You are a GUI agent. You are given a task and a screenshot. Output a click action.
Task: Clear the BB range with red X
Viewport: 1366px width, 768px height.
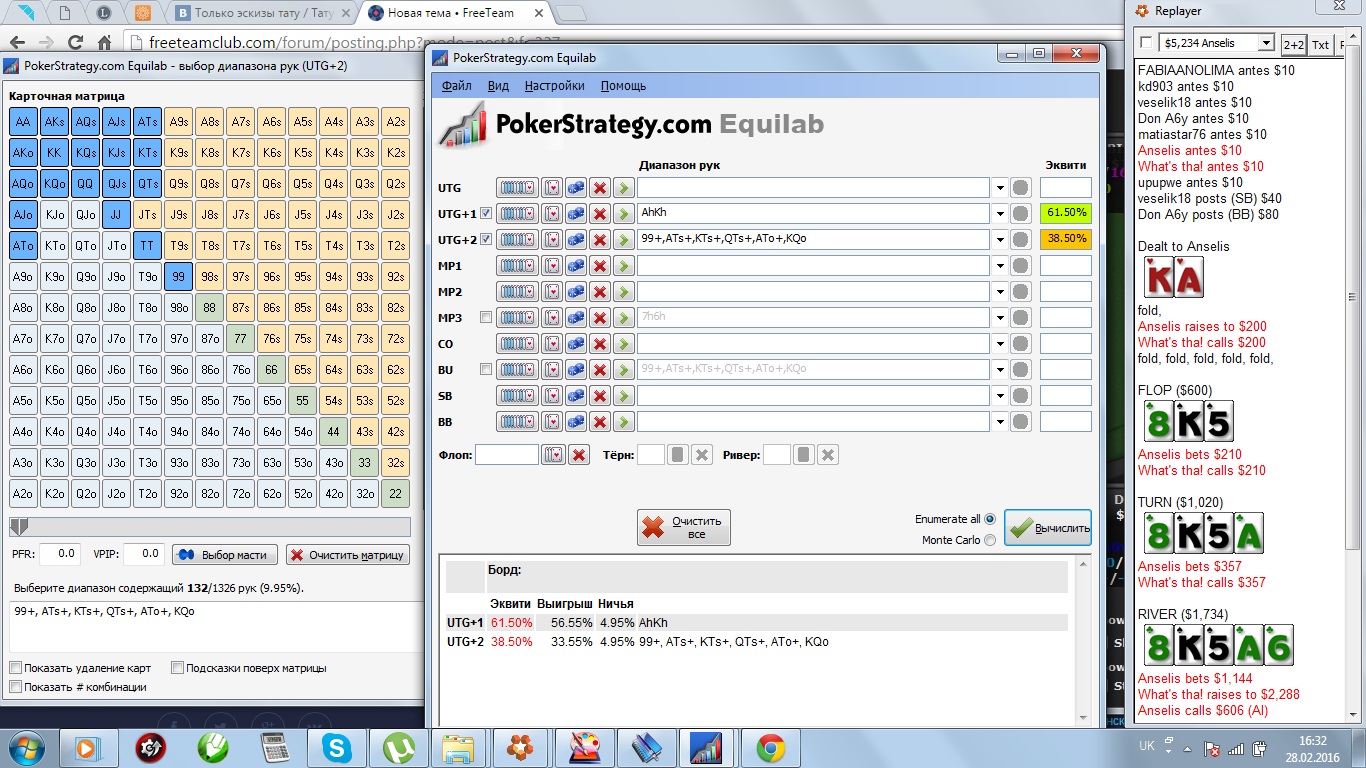[x=600, y=422]
